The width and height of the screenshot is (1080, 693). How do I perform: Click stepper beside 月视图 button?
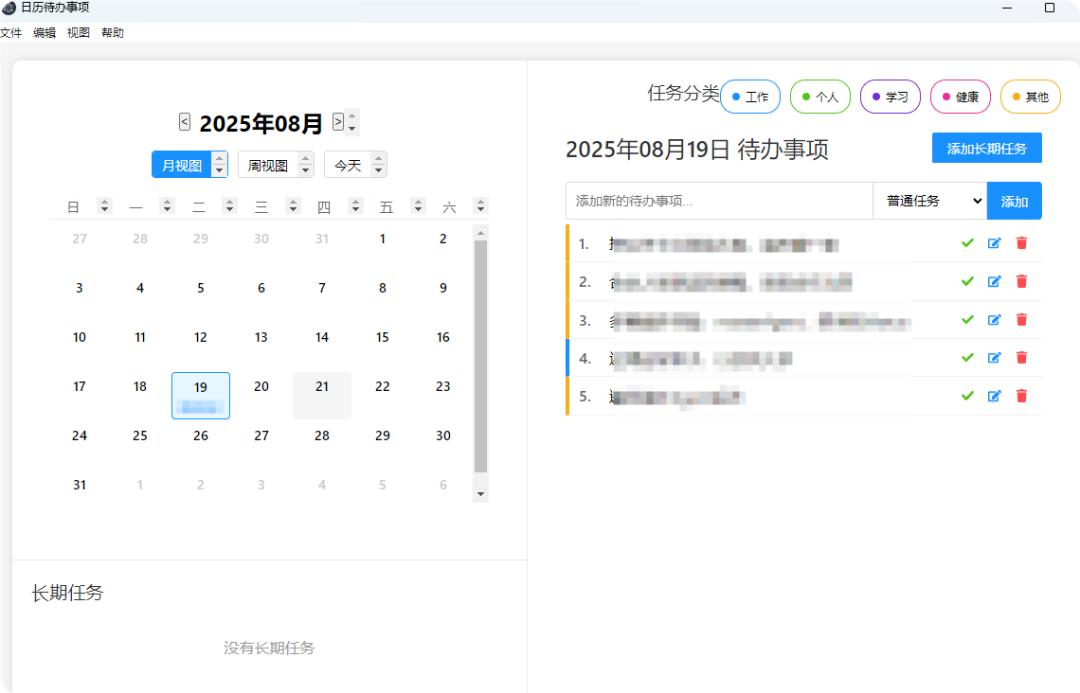[x=219, y=165]
